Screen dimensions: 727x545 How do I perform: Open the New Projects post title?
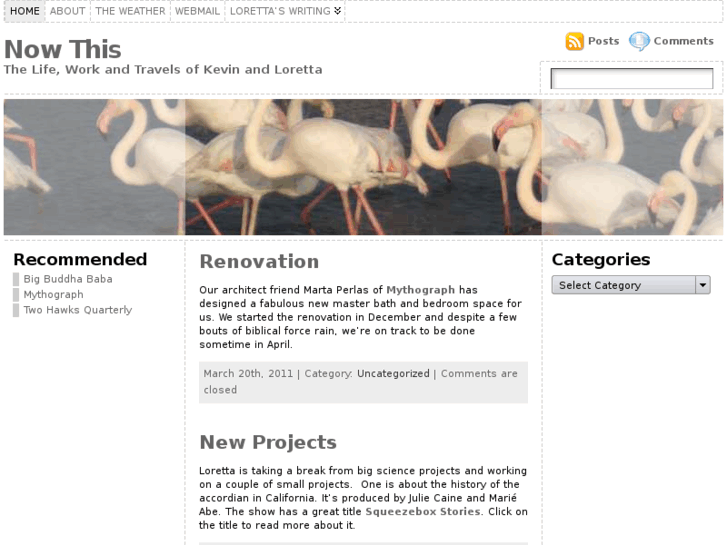click(x=268, y=442)
